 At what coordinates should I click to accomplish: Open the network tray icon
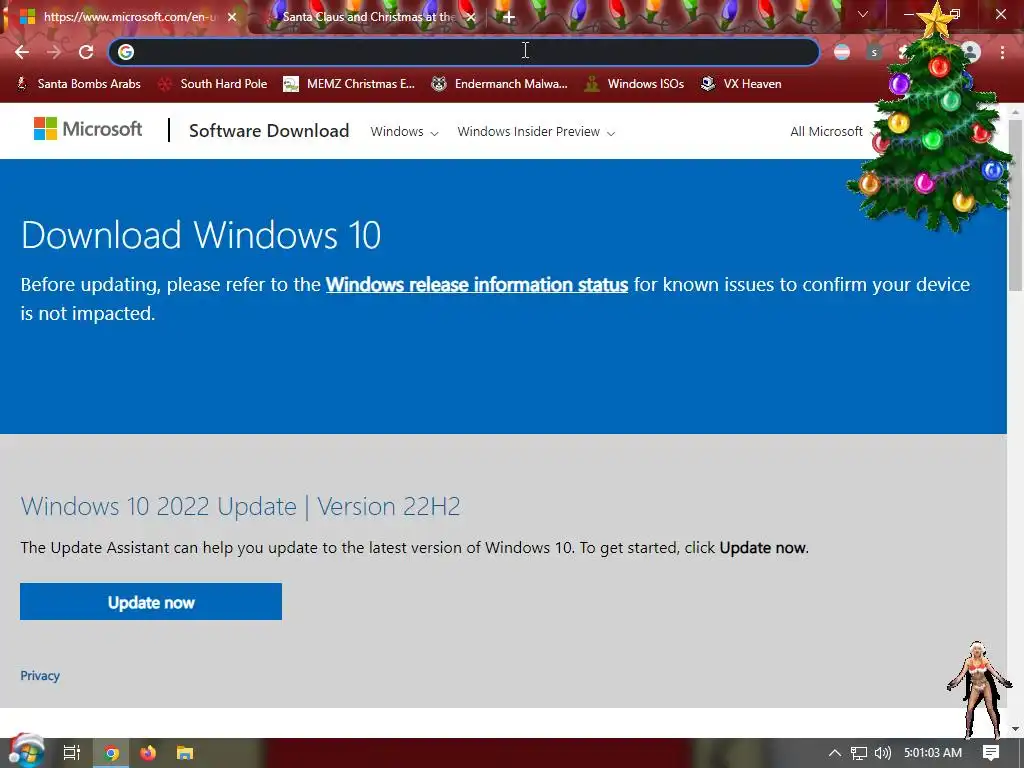[x=859, y=753]
